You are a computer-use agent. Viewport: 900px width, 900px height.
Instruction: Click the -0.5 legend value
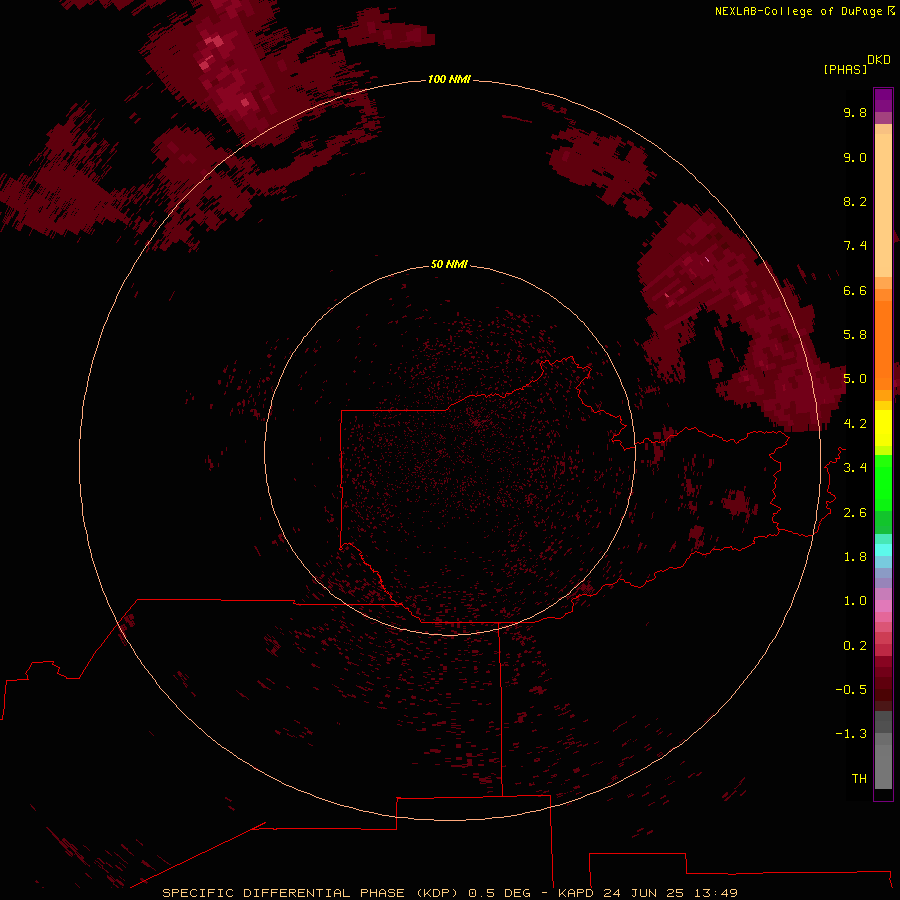click(x=851, y=690)
